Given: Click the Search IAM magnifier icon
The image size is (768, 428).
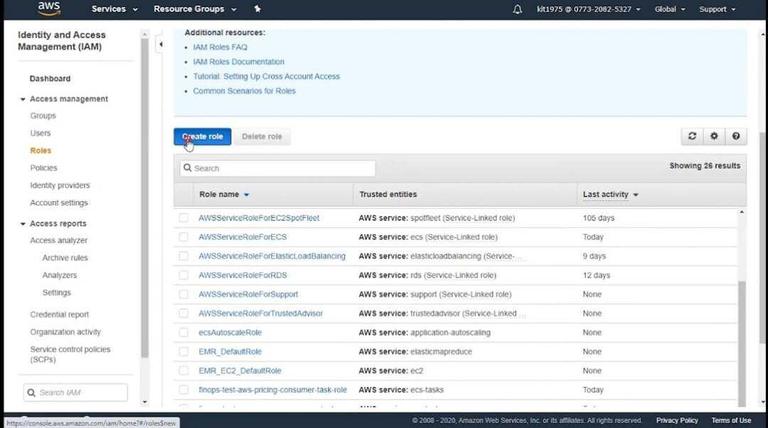Looking at the screenshot, I should 31,393.
